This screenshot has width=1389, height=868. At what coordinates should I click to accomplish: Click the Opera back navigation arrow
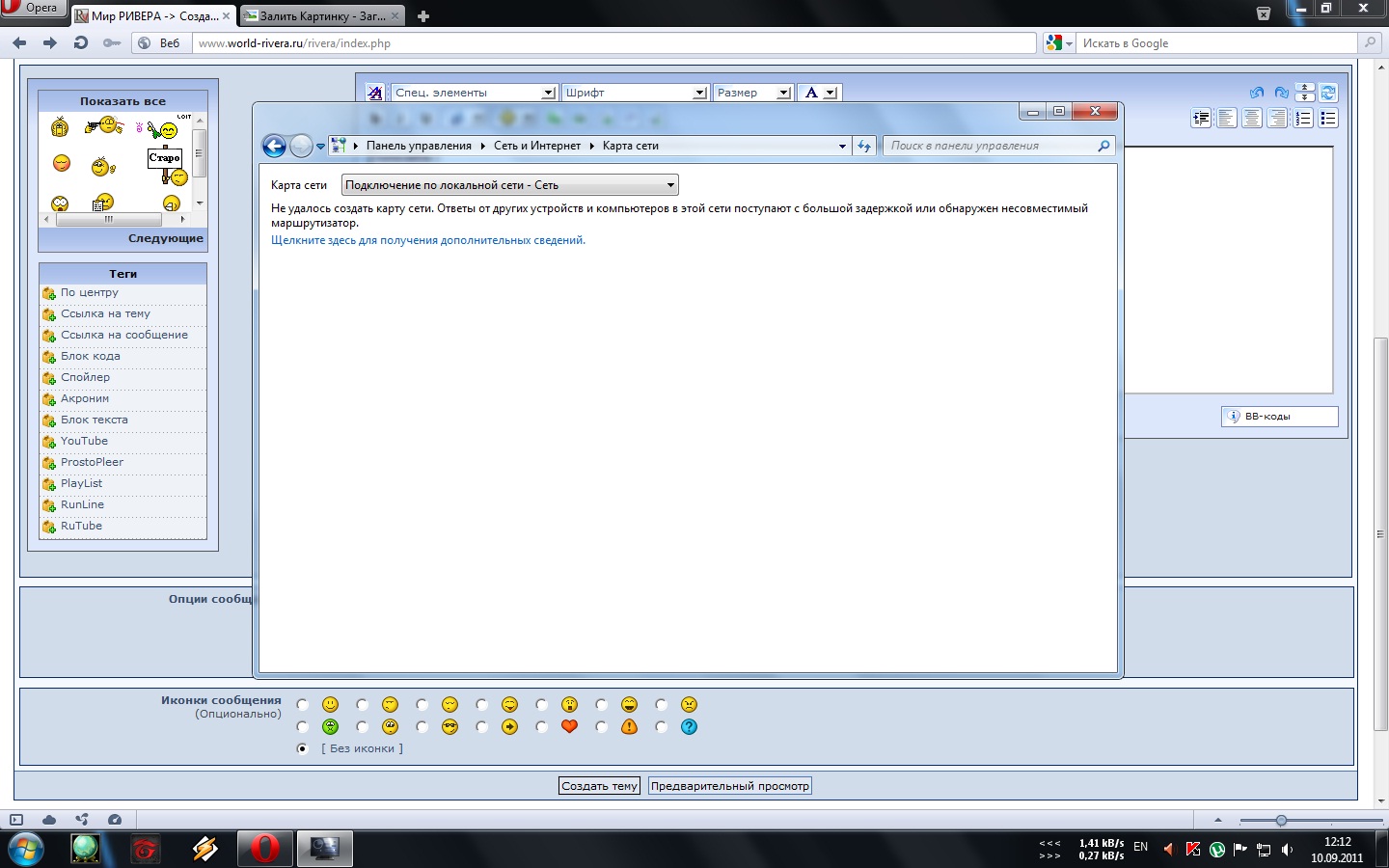coord(19,42)
